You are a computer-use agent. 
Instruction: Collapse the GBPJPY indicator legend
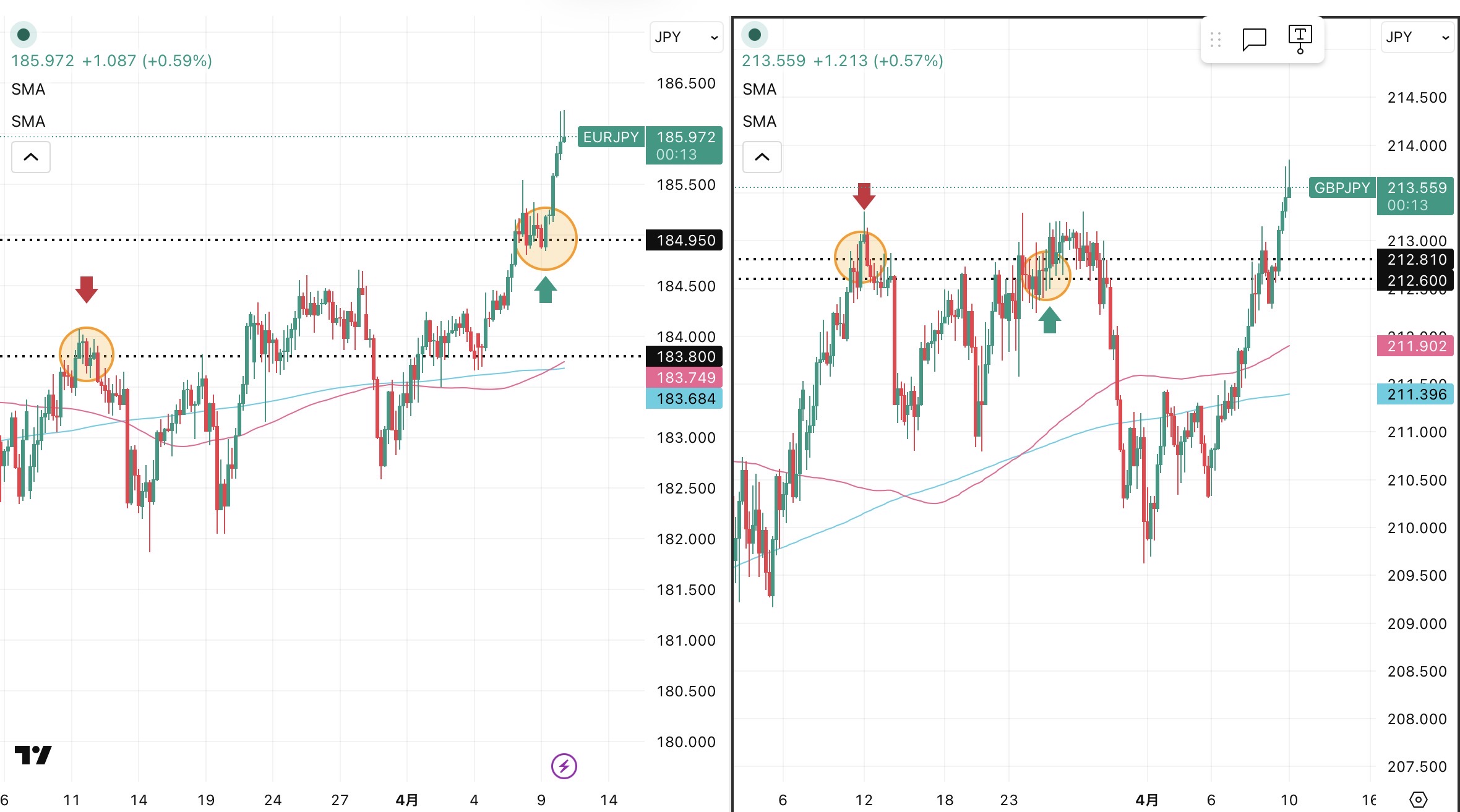click(x=762, y=157)
